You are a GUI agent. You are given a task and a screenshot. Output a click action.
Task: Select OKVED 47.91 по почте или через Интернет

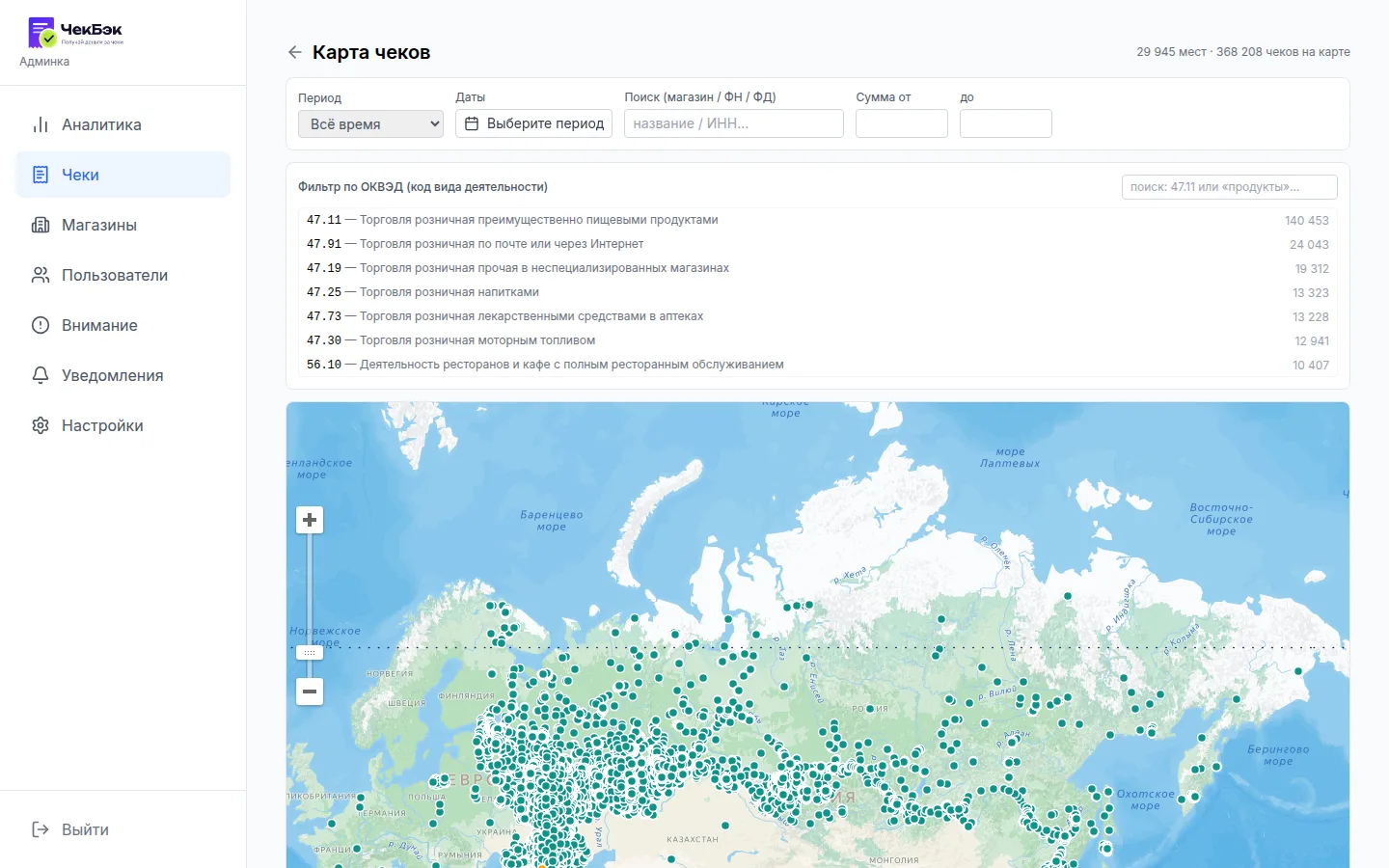click(x=818, y=244)
